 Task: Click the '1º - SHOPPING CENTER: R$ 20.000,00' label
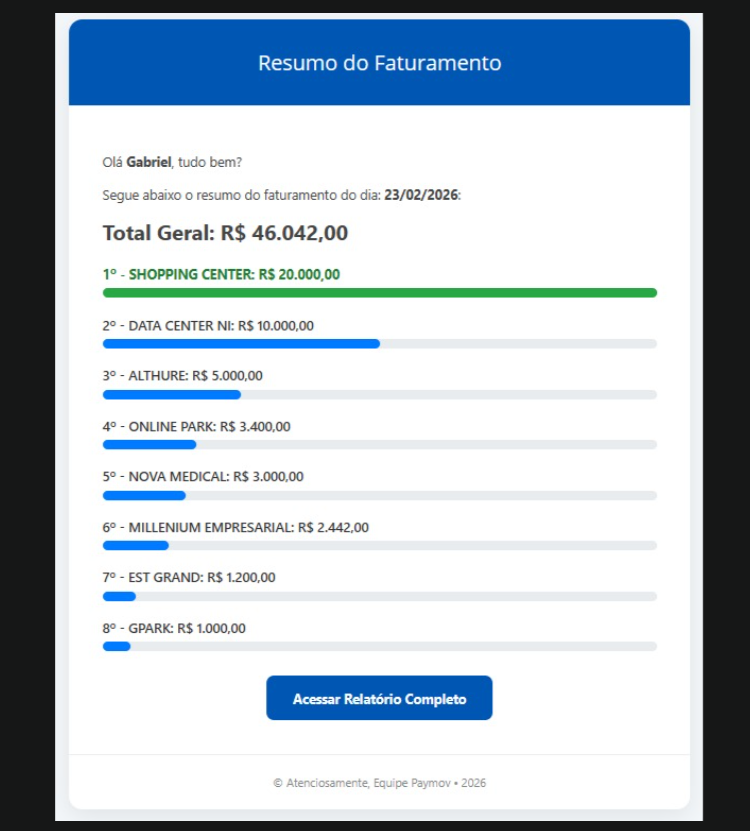221,274
